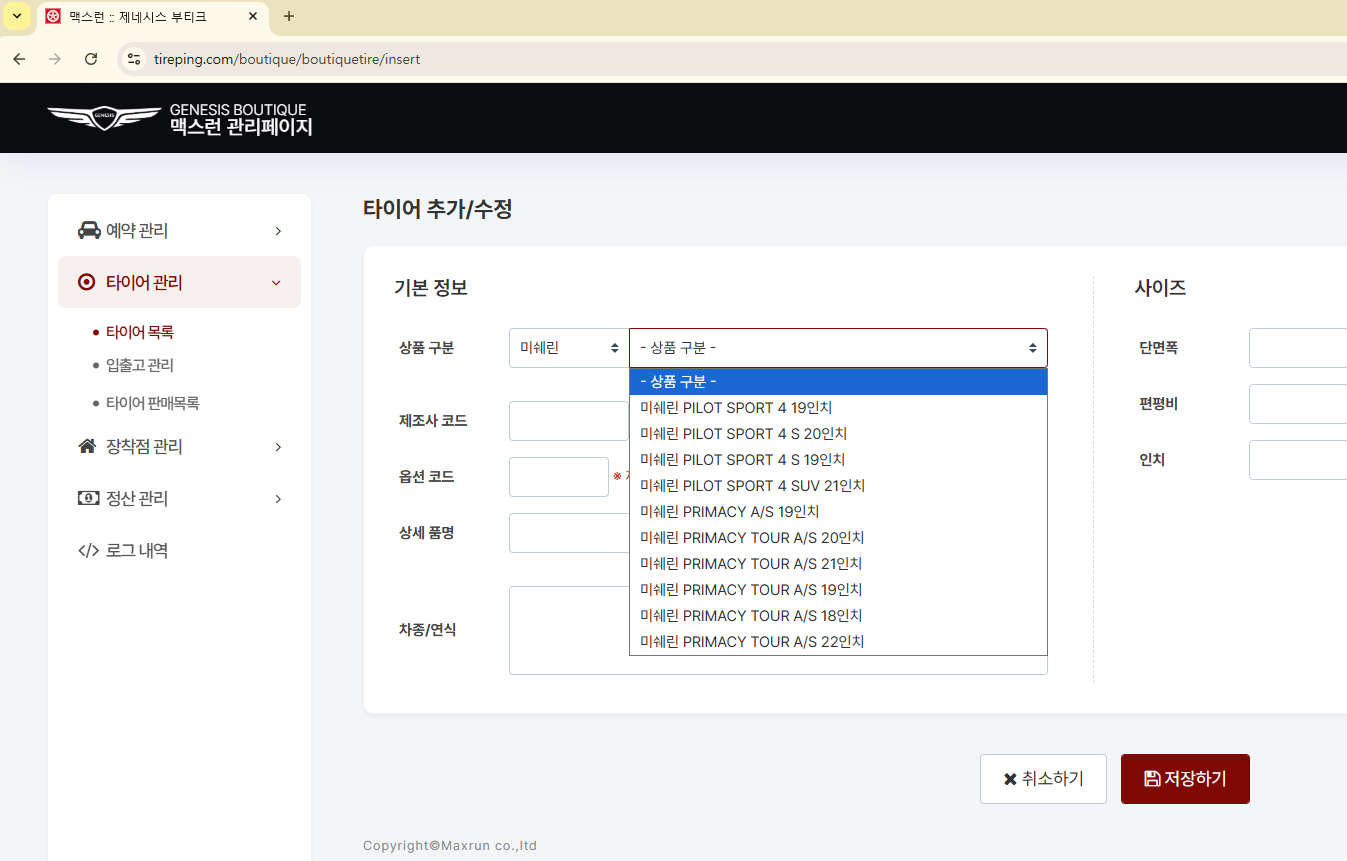Select the '- 상품 구분 -' placeholder option
Image resolution: width=1347 pixels, height=861 pixels.
pos(838,382)
